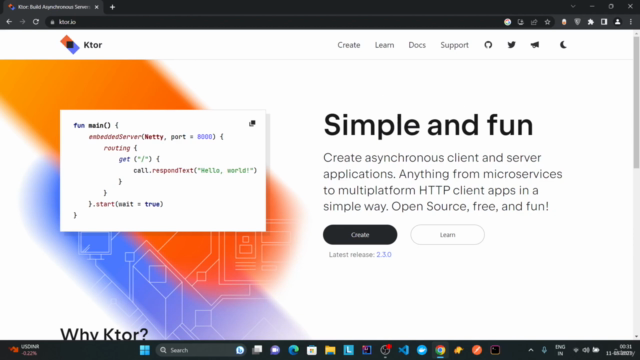Screen dimensions: 640x360
Task: Click the dark Create button
Action: pyautogui.click(x=360, y=235)
